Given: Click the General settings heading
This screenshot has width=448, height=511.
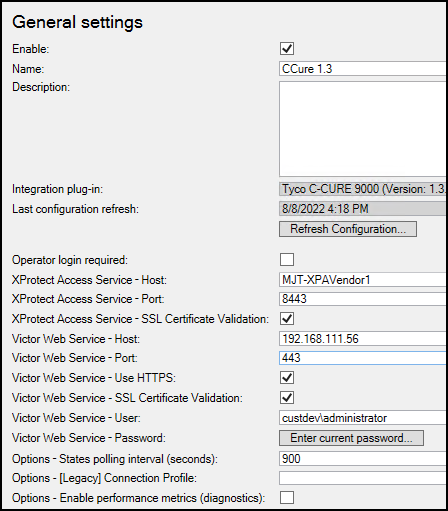Looking at the screenshot, I should click(77, 23).
